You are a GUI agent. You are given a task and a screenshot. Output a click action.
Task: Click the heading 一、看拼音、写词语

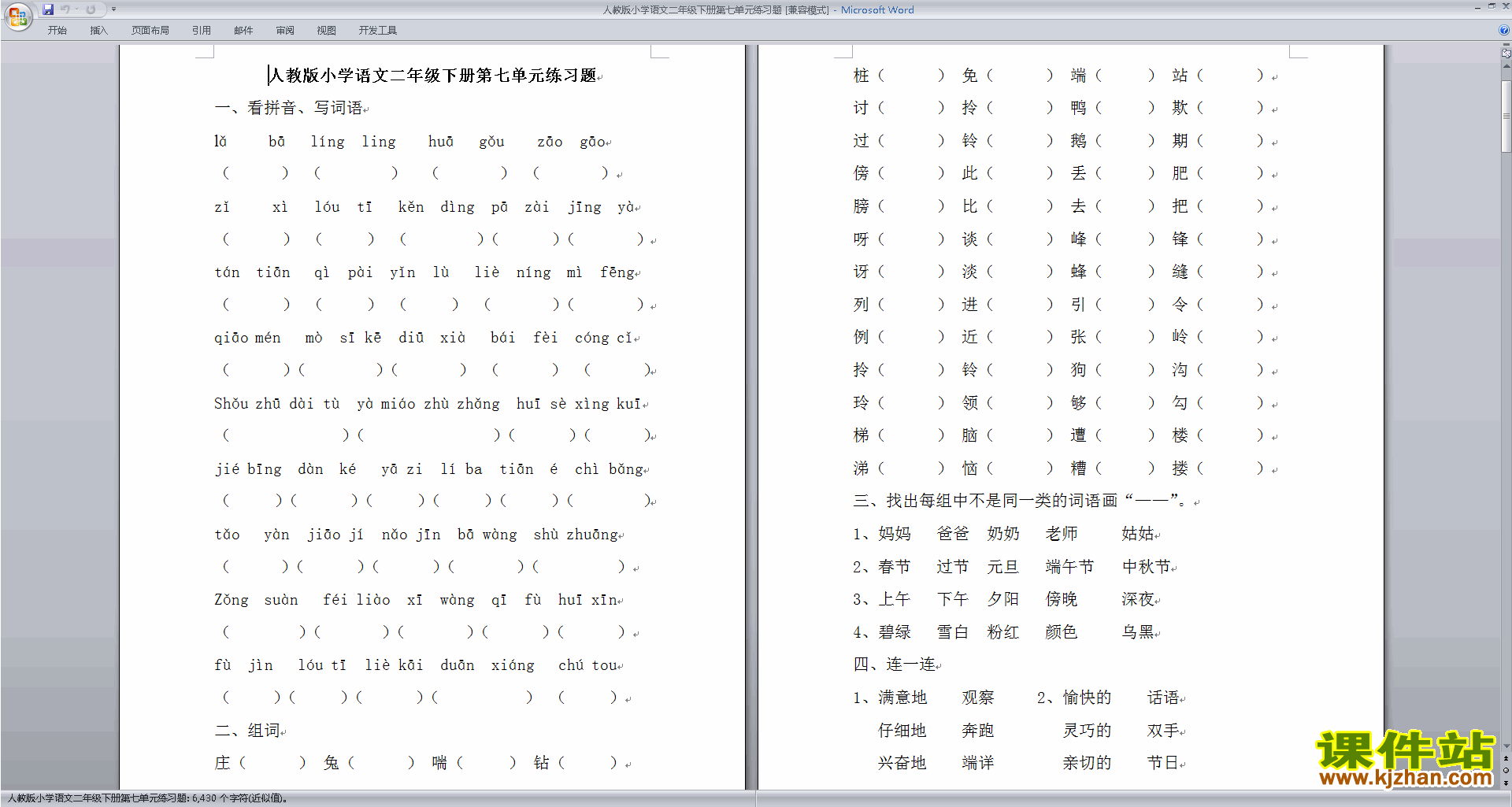point(288,108)
